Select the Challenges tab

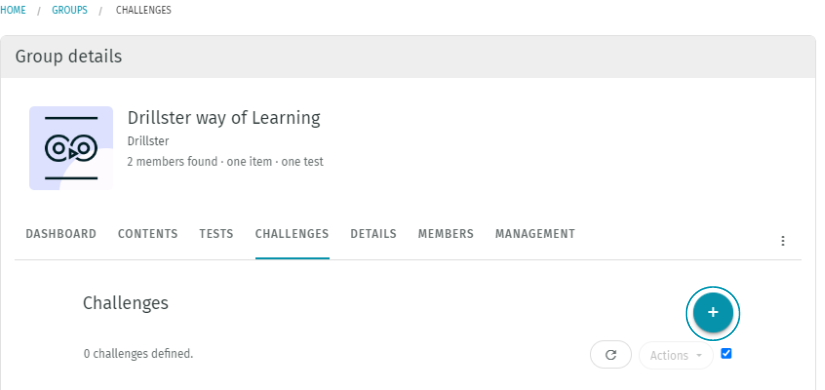click(x=292, y=234)
